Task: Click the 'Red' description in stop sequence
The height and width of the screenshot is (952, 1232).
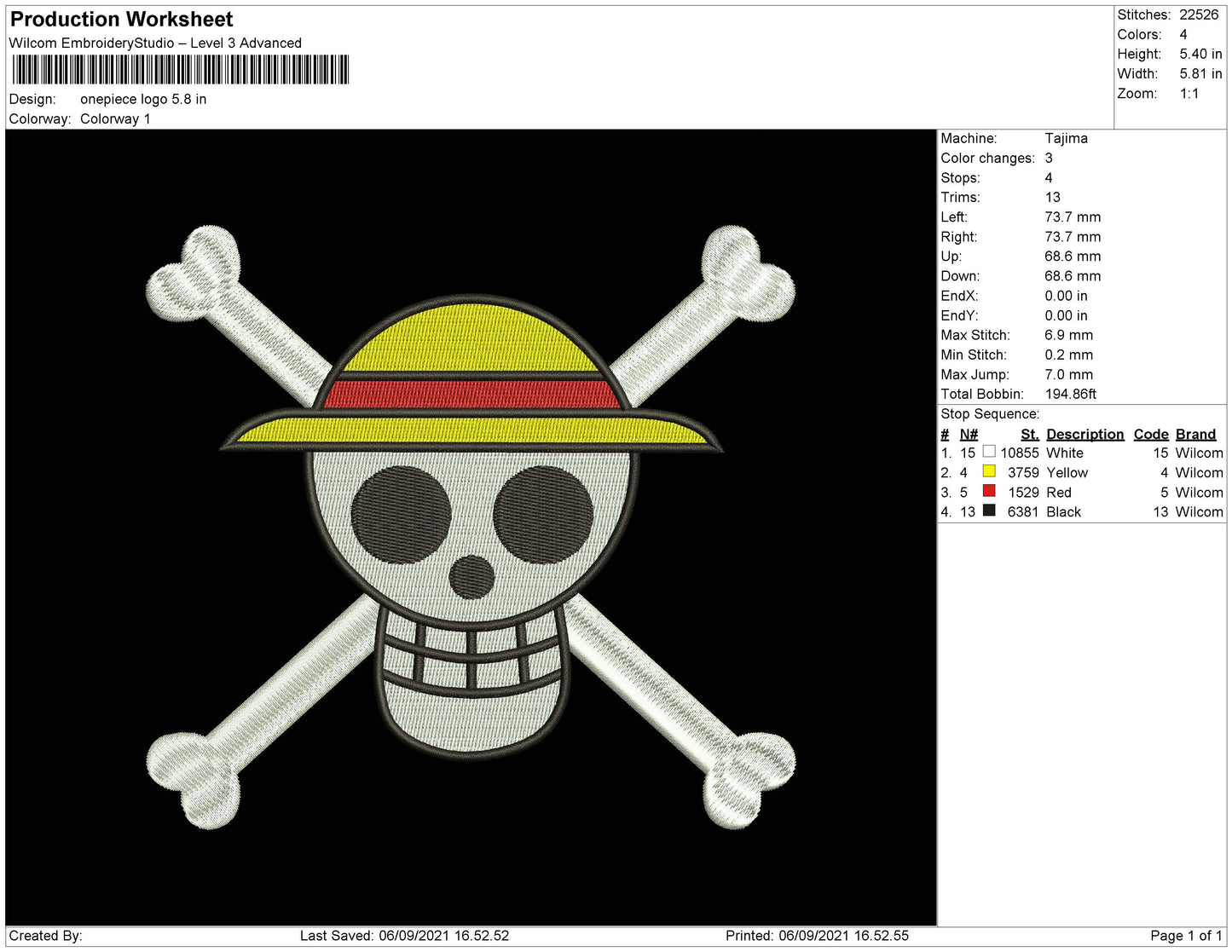Action: pyautogui.click(x=1059, y=492)
